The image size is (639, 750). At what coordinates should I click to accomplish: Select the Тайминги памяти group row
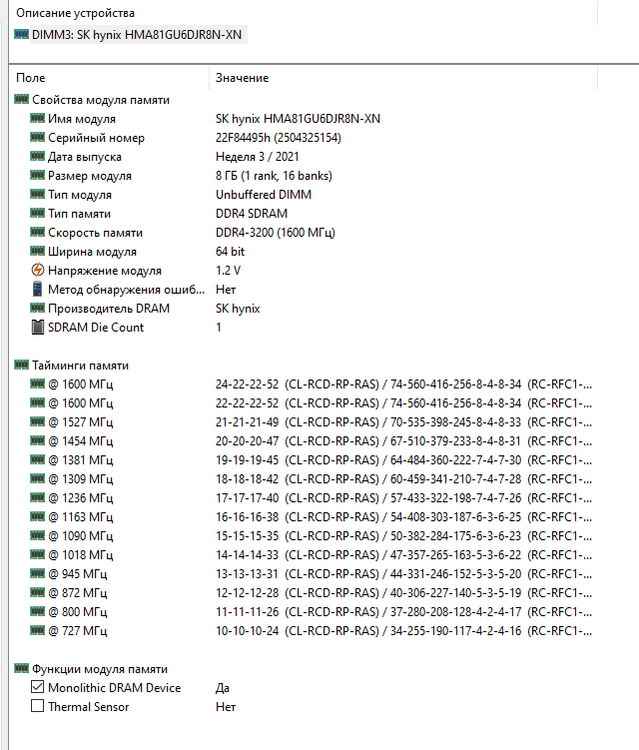80,365
